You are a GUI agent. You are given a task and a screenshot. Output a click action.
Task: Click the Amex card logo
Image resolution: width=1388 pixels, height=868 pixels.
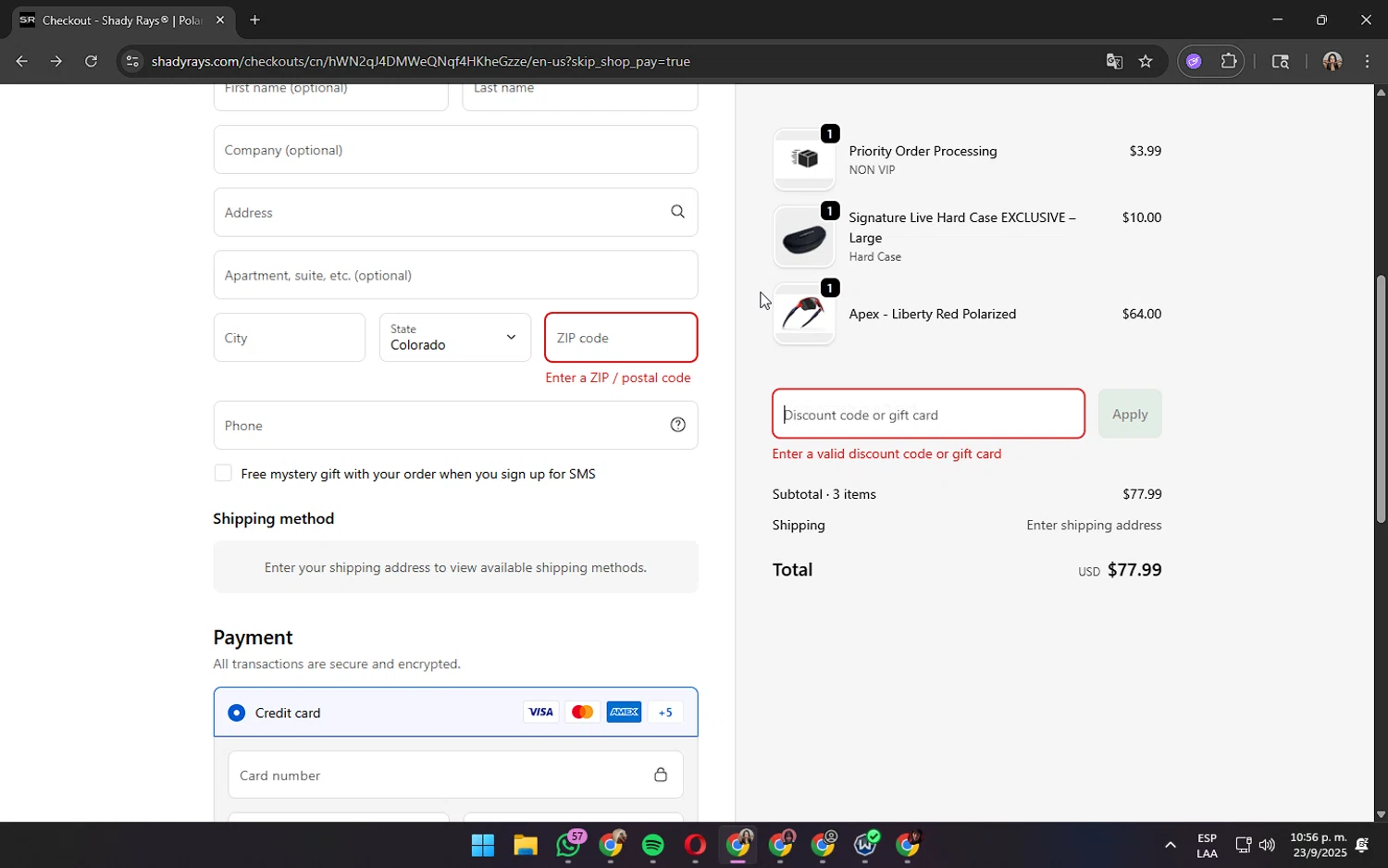pos(624,712)
